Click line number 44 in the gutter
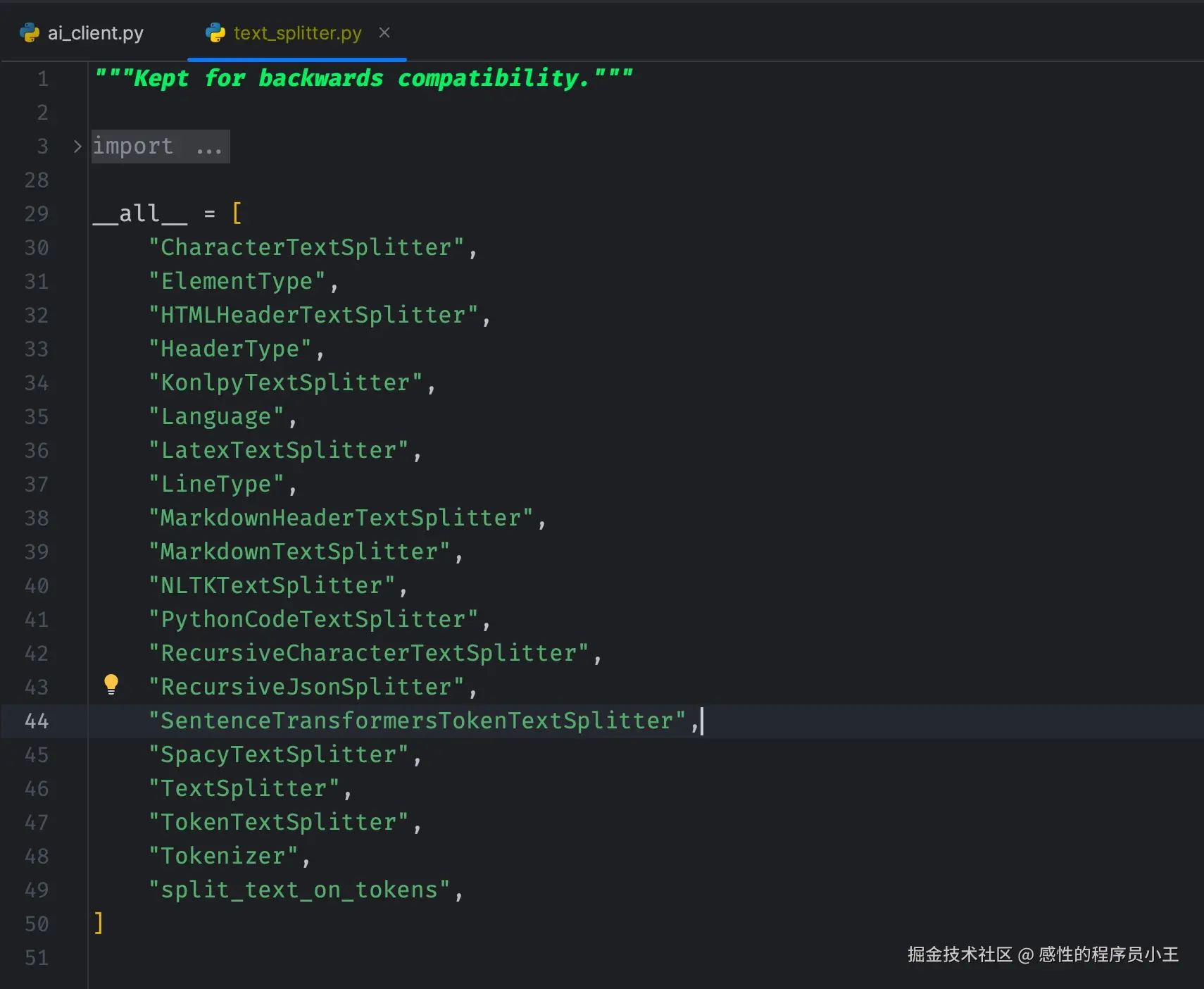Image resolution: width=1204 pixels, height=989 pixels. (37, 721)
